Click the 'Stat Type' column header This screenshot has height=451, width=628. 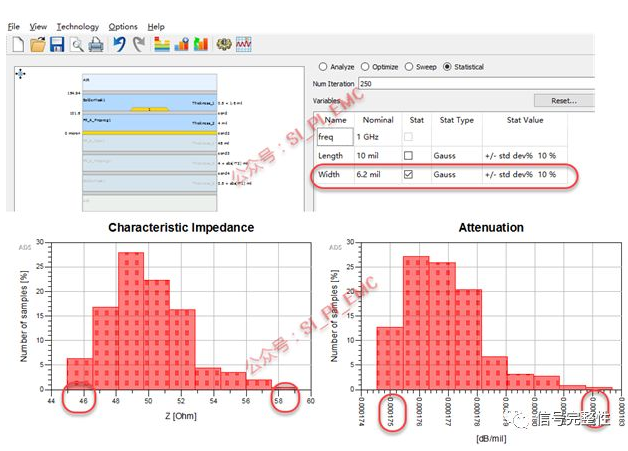click(457, 120)
